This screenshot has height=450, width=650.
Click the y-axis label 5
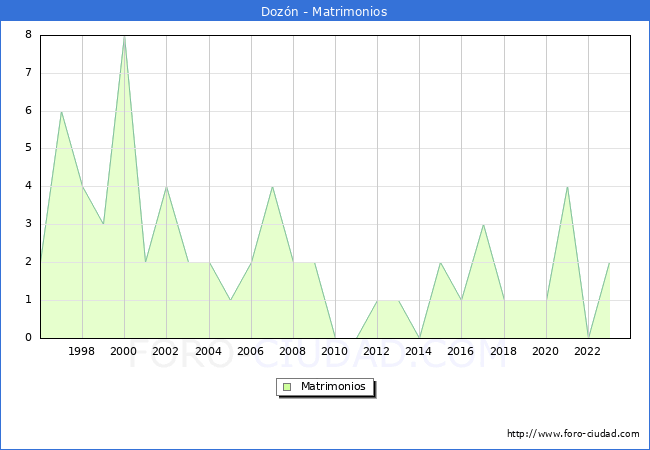point(29,148)
